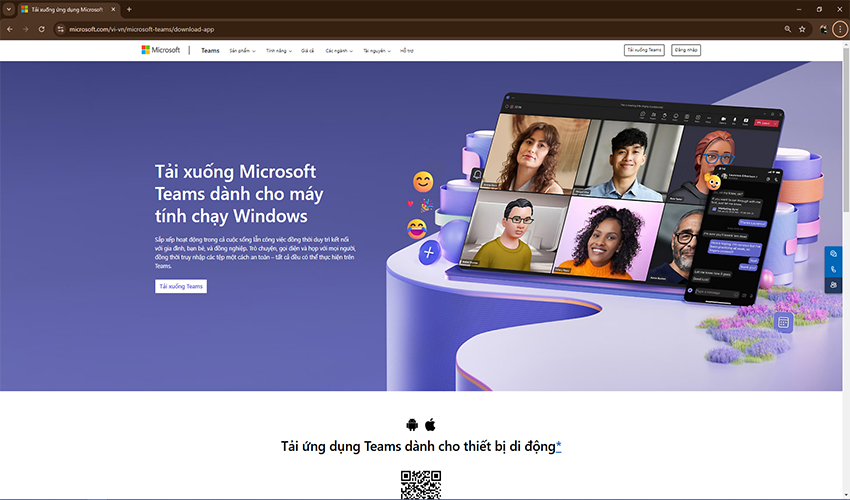
Task: Select the Tải xuống ứng dụng Microsoft browser tab
Action: [x=68, y=9]
